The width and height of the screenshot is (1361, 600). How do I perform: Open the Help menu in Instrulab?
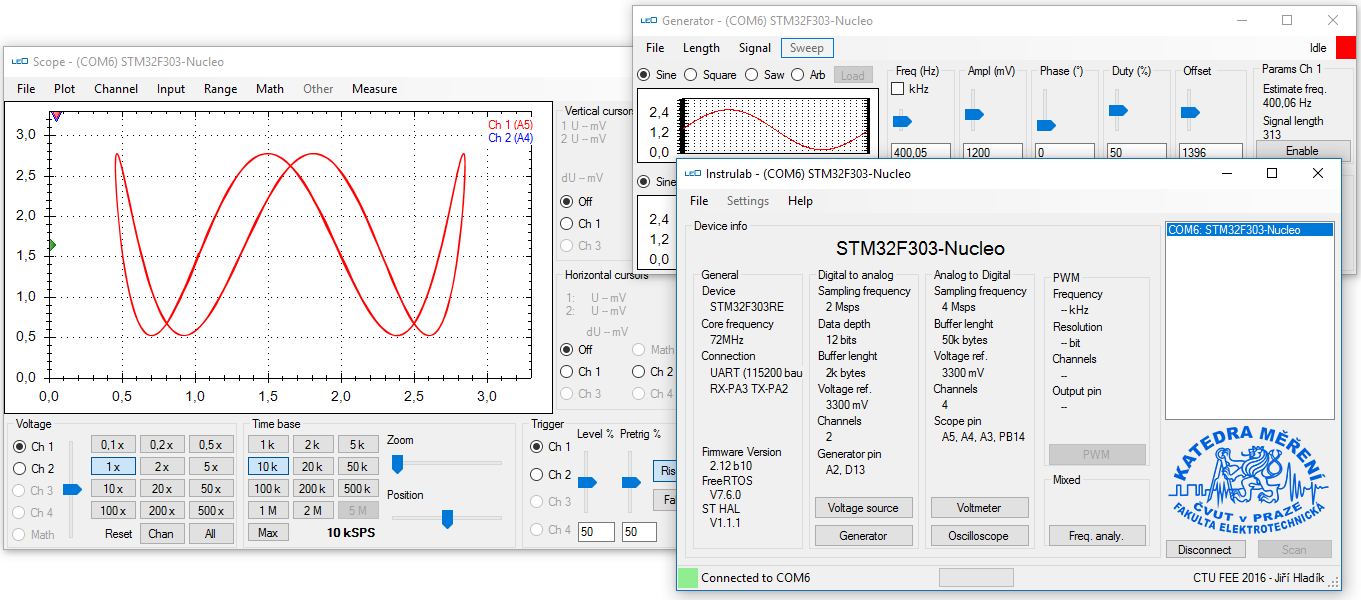tap(800, 201)
